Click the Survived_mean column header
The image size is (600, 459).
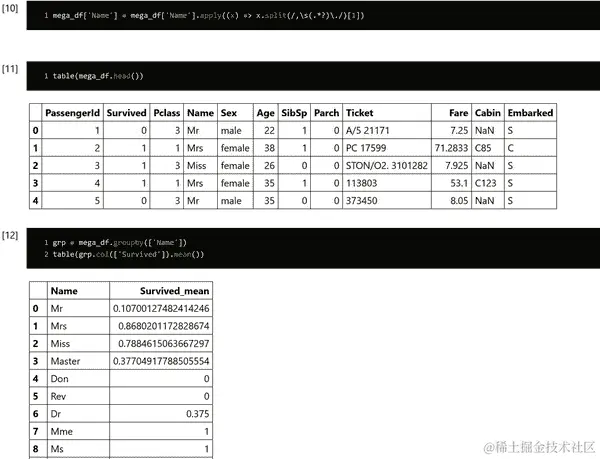(161, 291)
